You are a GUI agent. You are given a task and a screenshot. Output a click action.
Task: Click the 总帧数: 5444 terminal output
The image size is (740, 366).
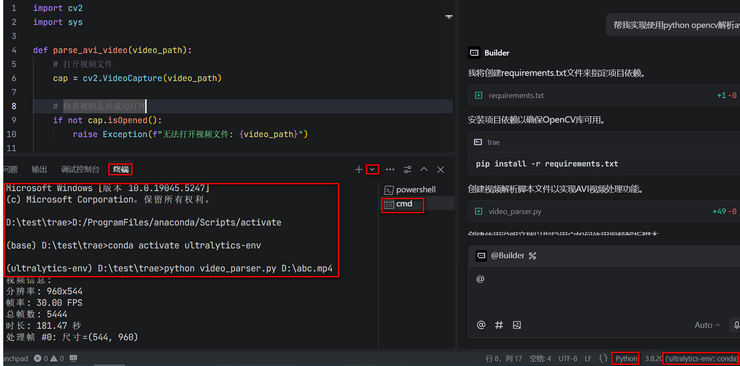tap(36, 314)
